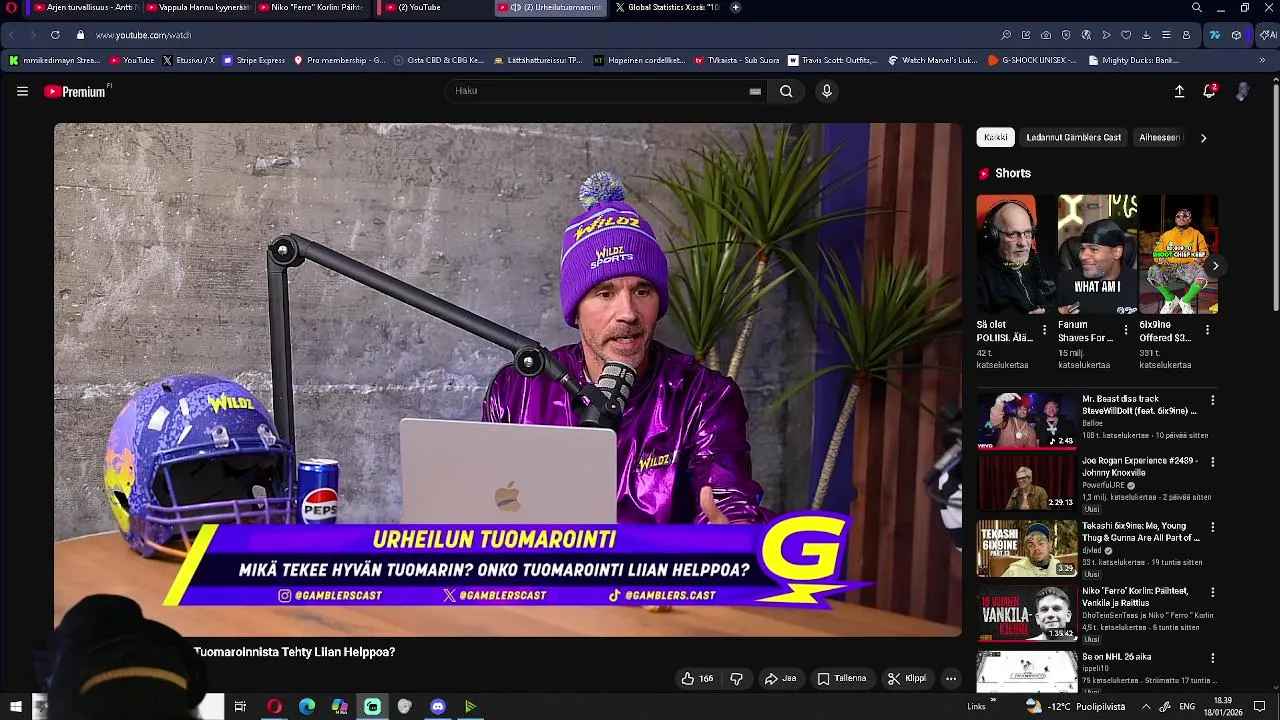
Task: Show more bookmarks with the chevron
Action: coord(1262,60)
